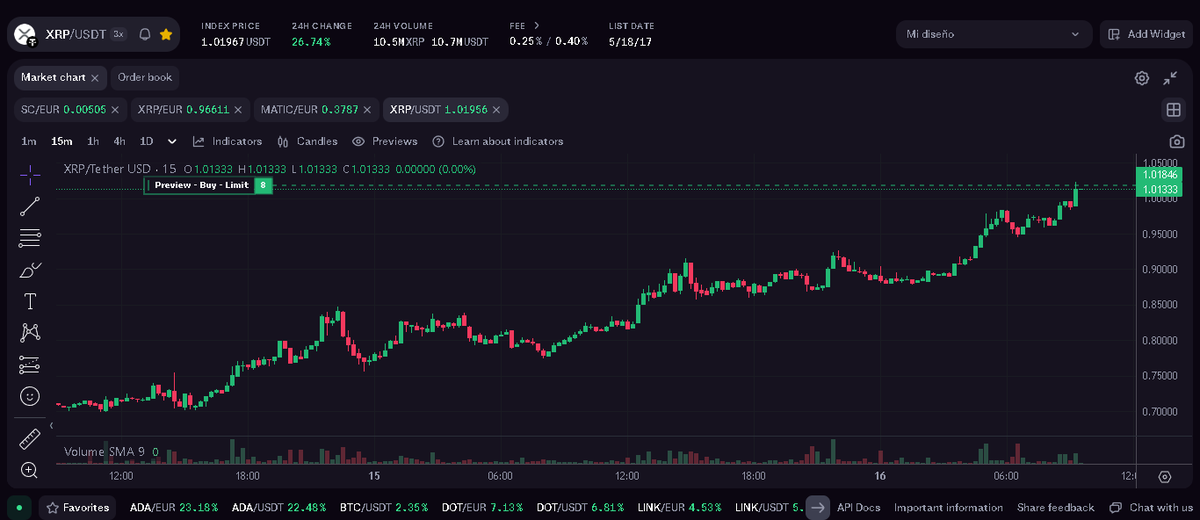Open the Mi diseño layout dropdown
This screenshot has height=520, width=1200.
(x=994, y=34)
